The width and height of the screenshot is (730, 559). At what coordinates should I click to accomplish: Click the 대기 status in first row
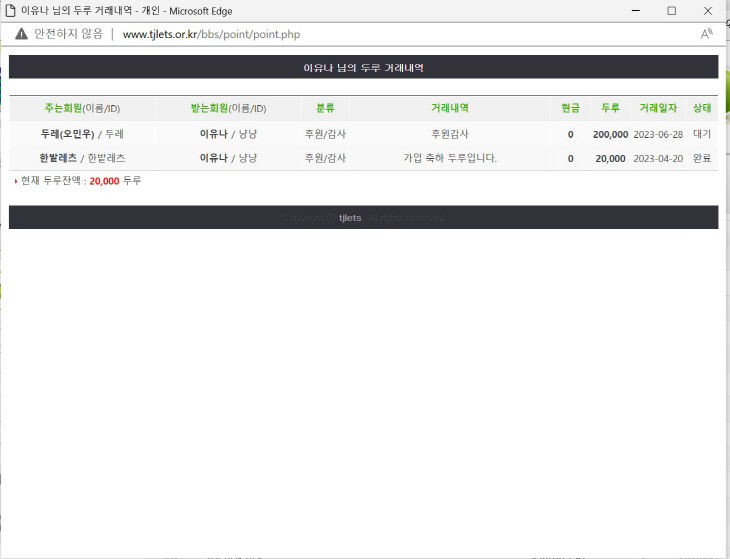pos(702,134)
